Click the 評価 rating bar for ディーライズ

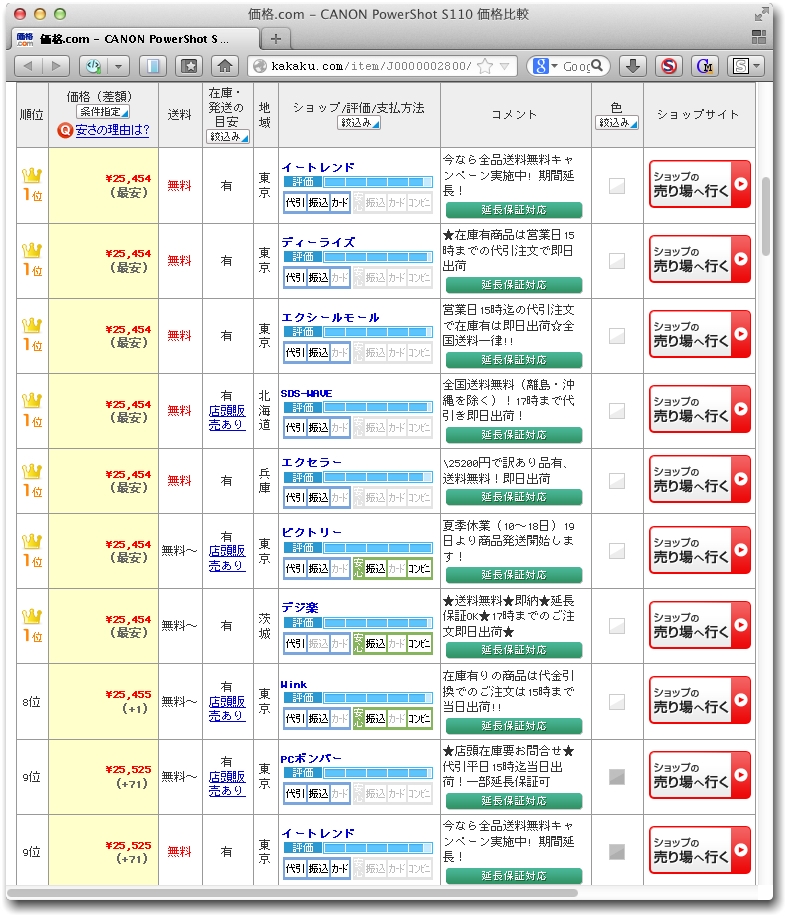pyautogui.click(x=358, y=257)
